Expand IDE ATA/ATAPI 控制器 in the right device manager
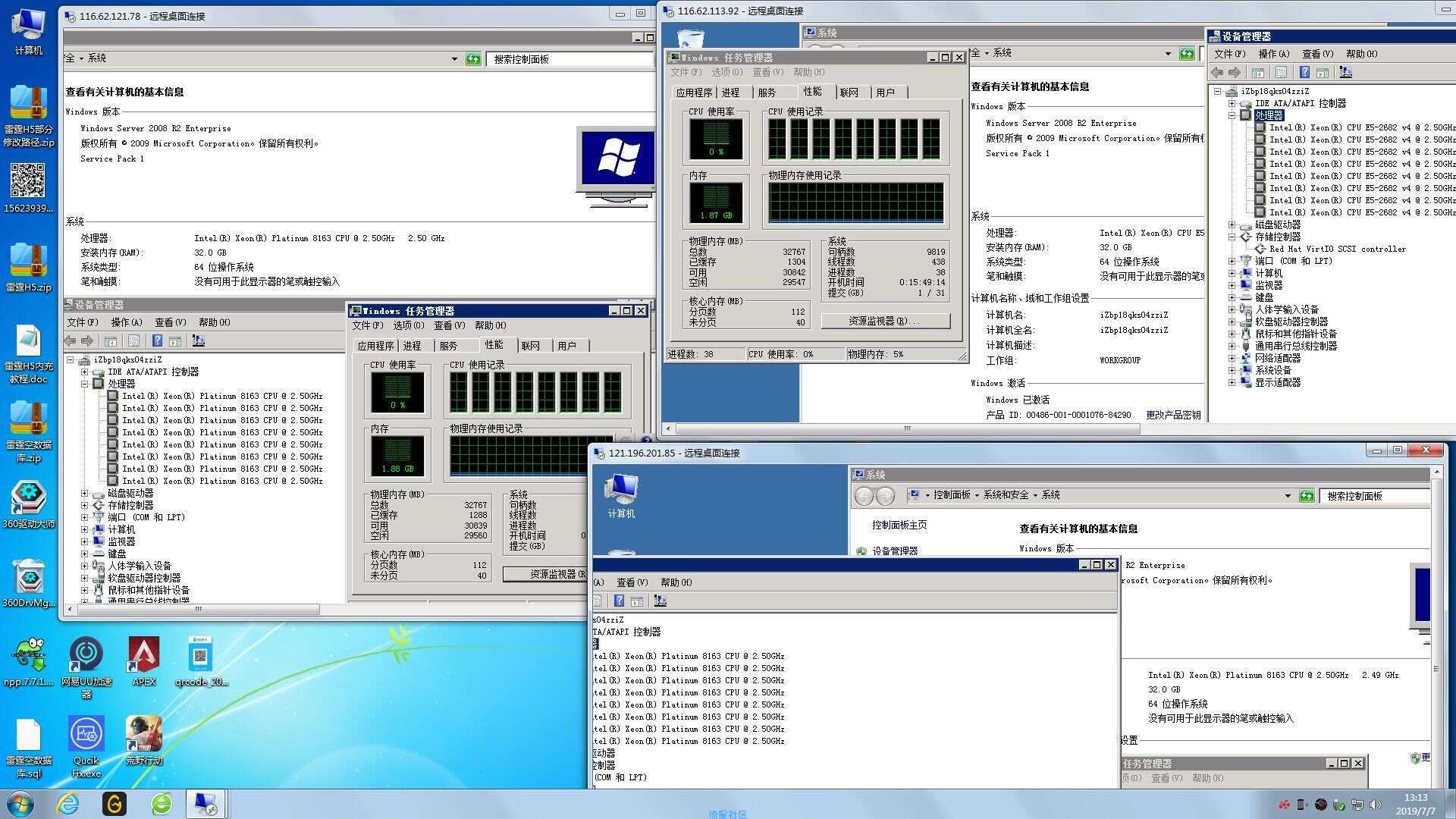 click(x=1232, y=103)
